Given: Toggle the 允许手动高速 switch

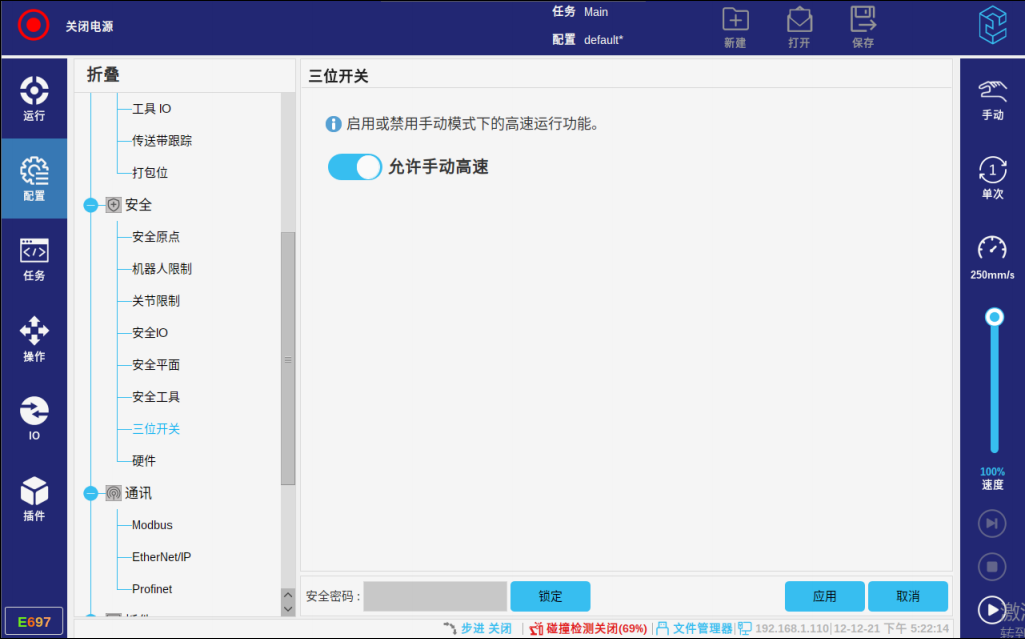Looking at the screenshot, I should [x=355, y=167].
